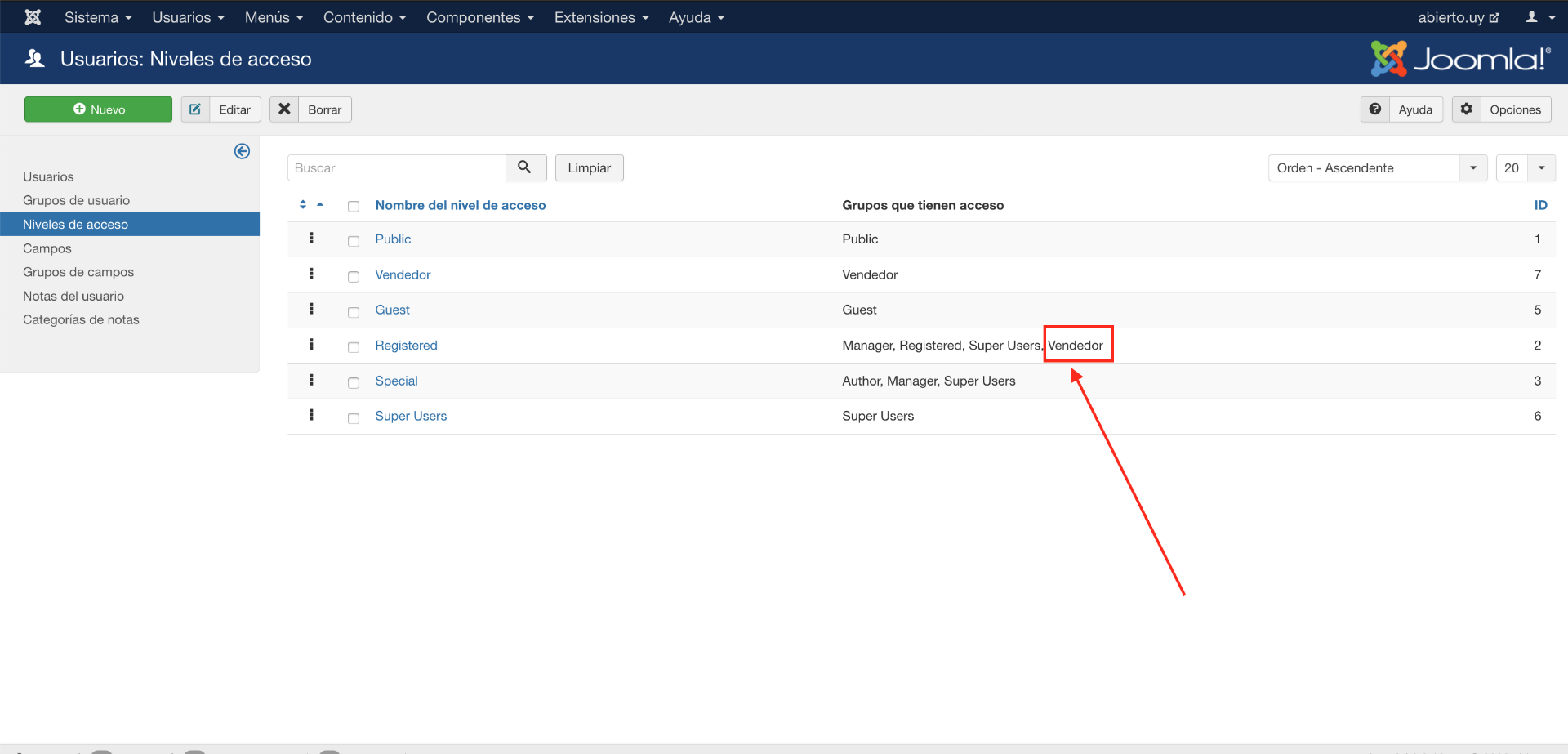Focus the Buscar search field
This screenshot has width=1568, height=754.
(396, 168)
